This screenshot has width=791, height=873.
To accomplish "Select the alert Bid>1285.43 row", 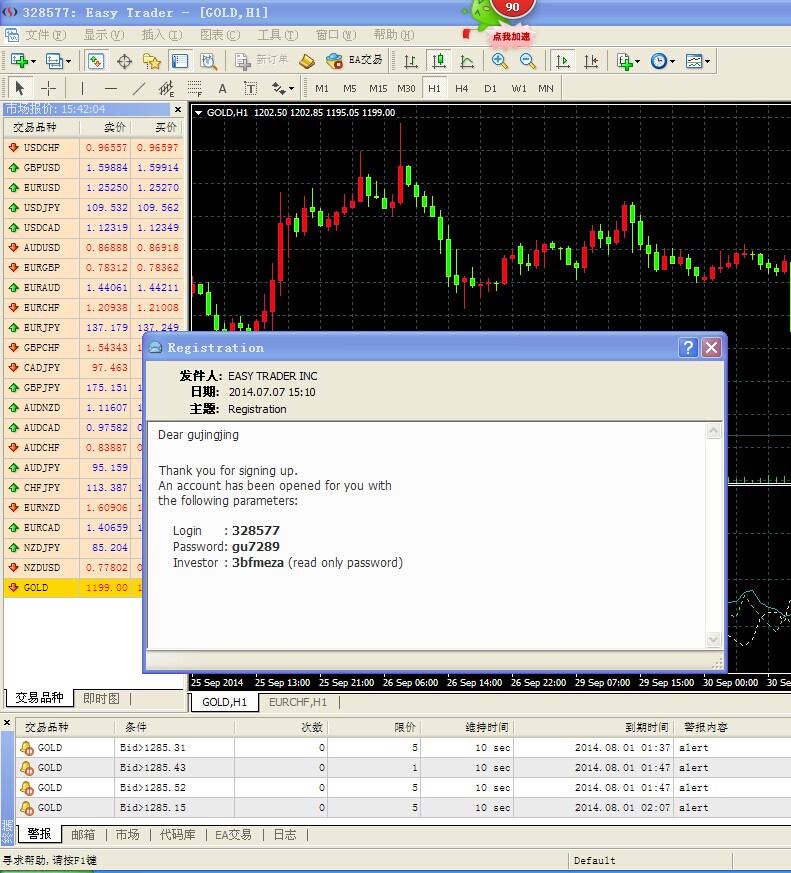I will 403,768.
